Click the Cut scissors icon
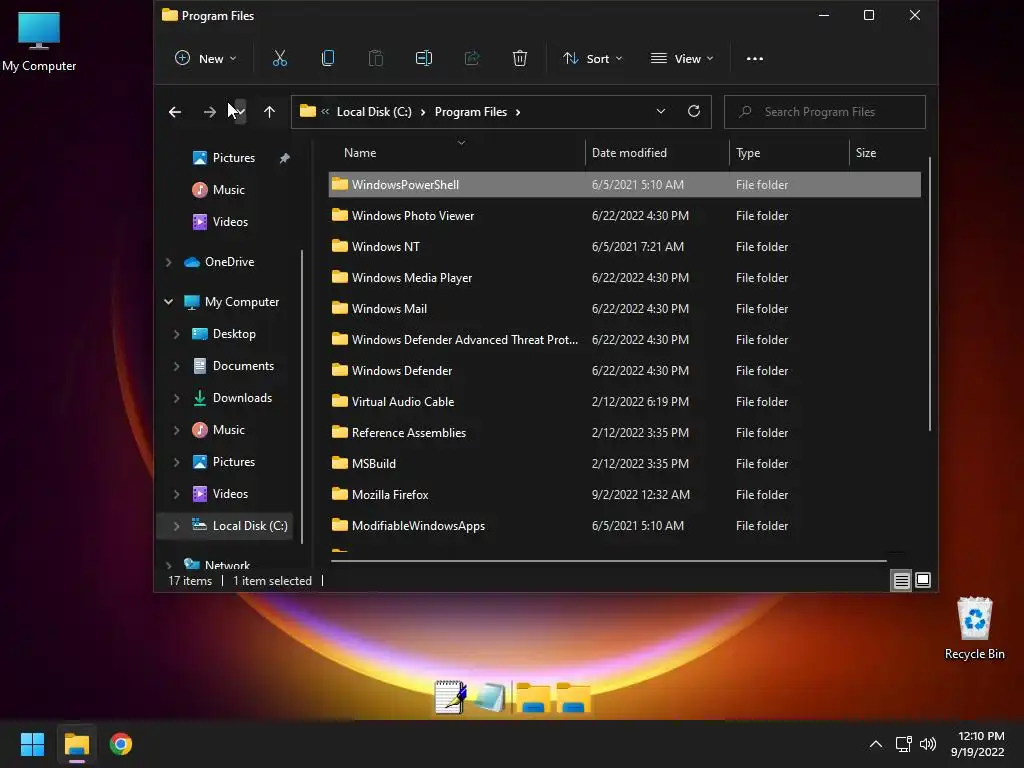Viewport: 1024px width, 768px height. (x=280, y=59)
